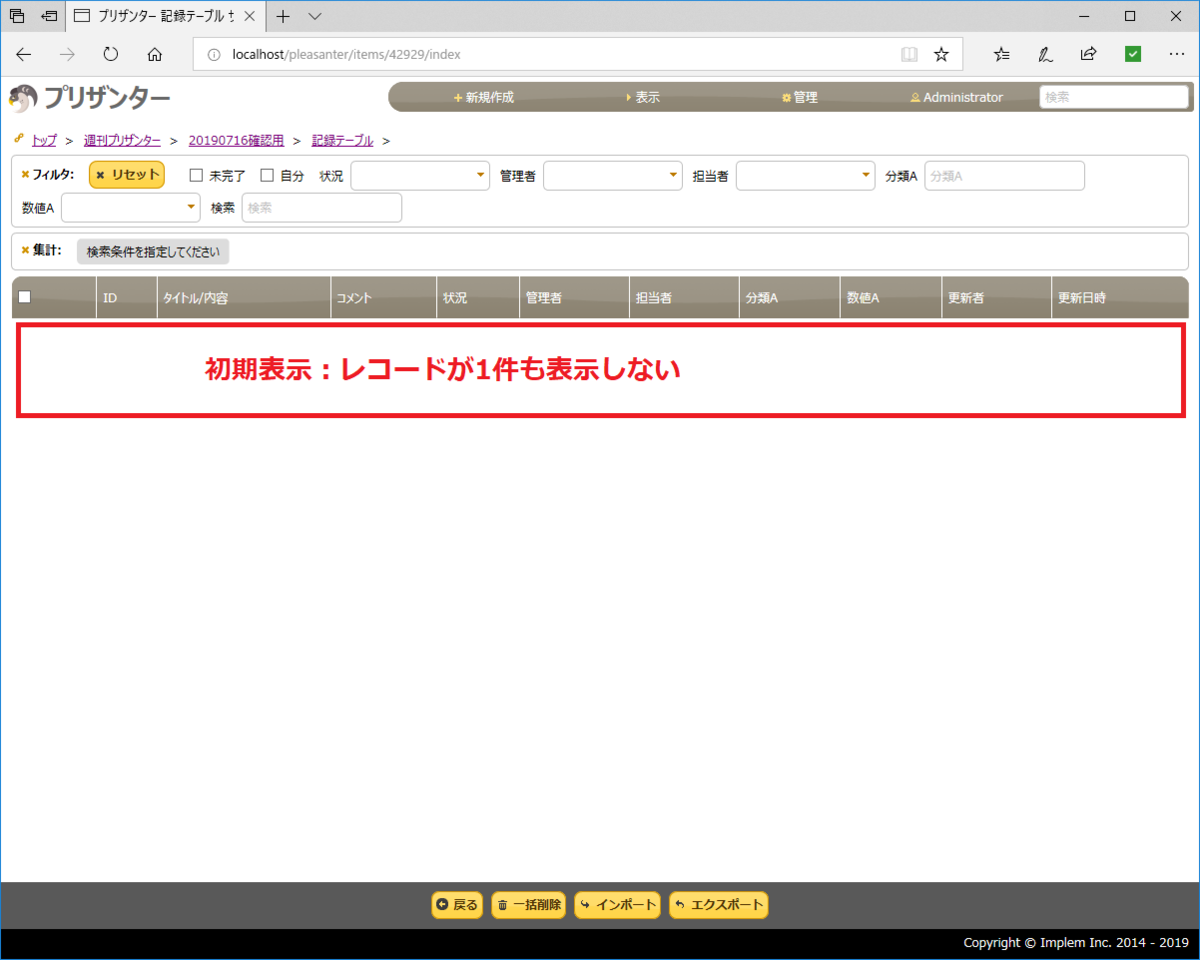Add page to favorites star
1200x960 pixels.
coord(941,54)
